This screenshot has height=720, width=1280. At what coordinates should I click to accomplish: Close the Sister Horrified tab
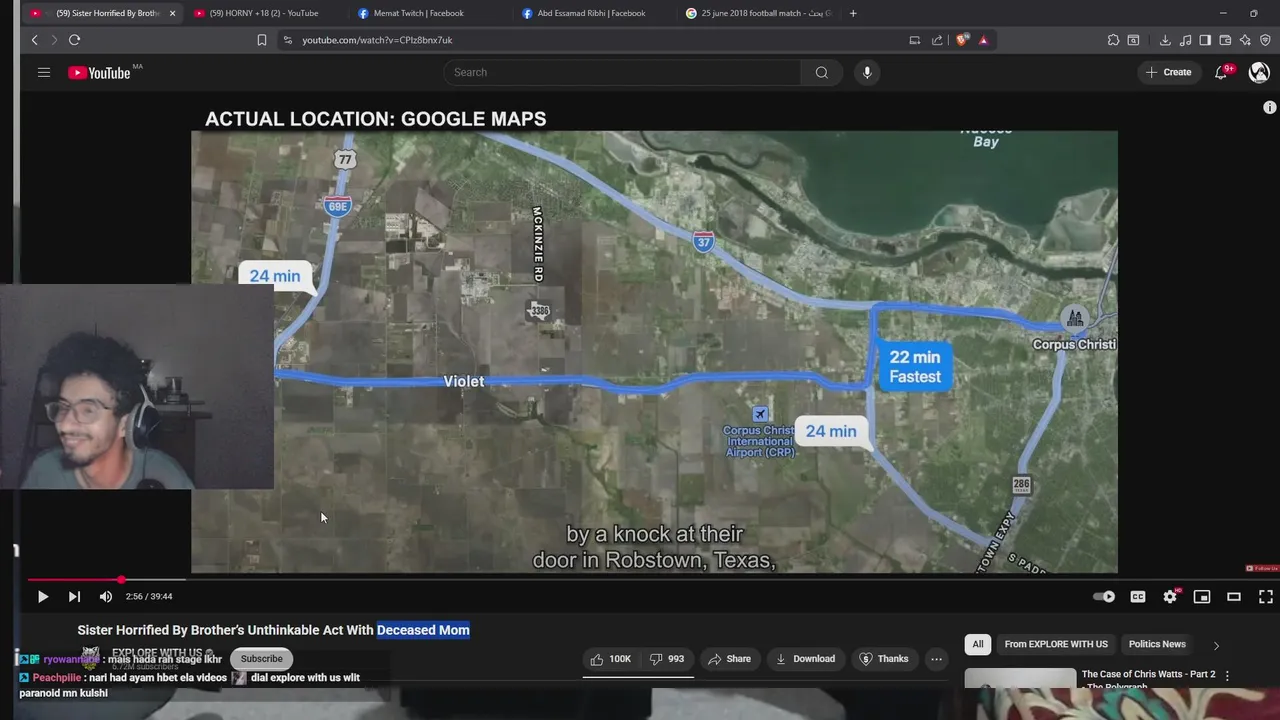(172, 13)
